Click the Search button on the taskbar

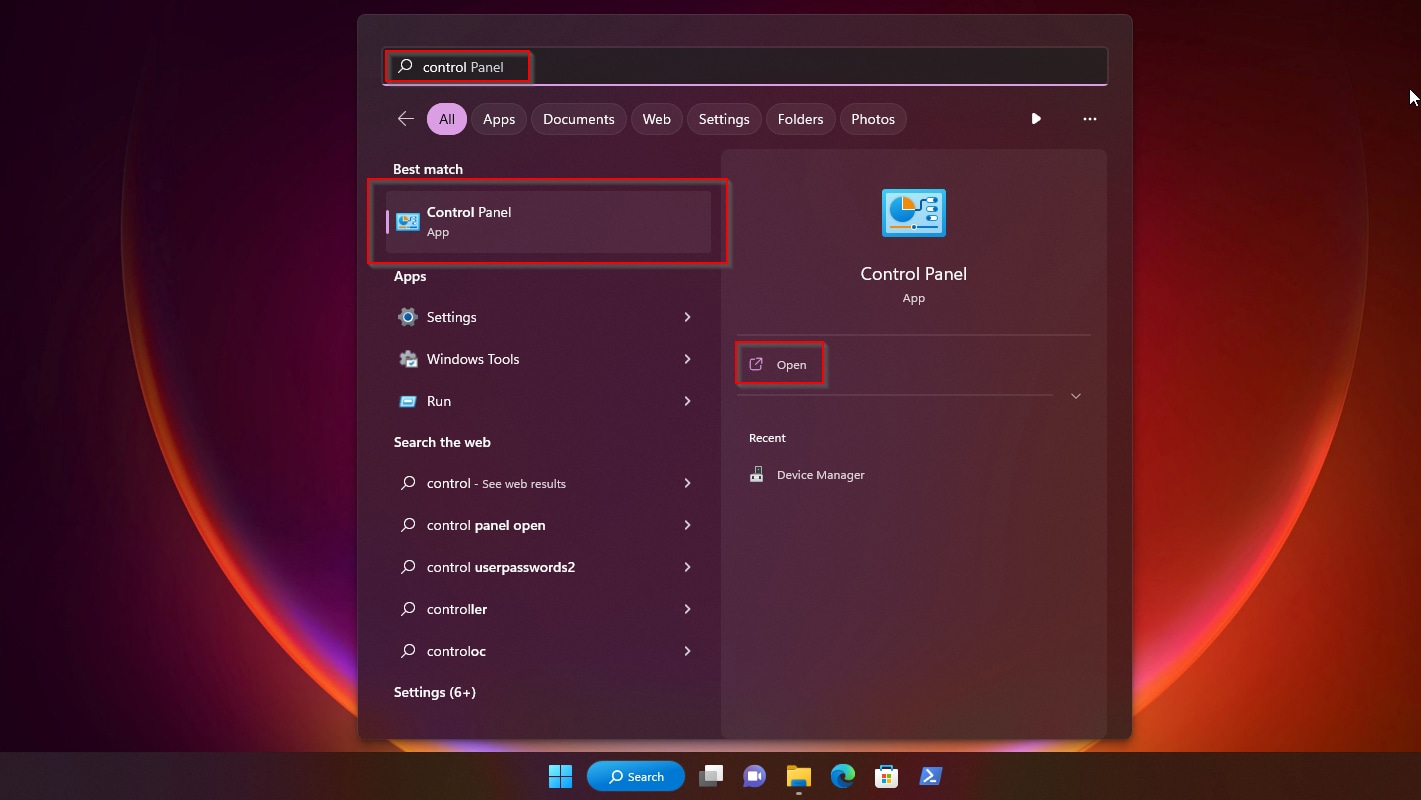[x=636, y=776]
